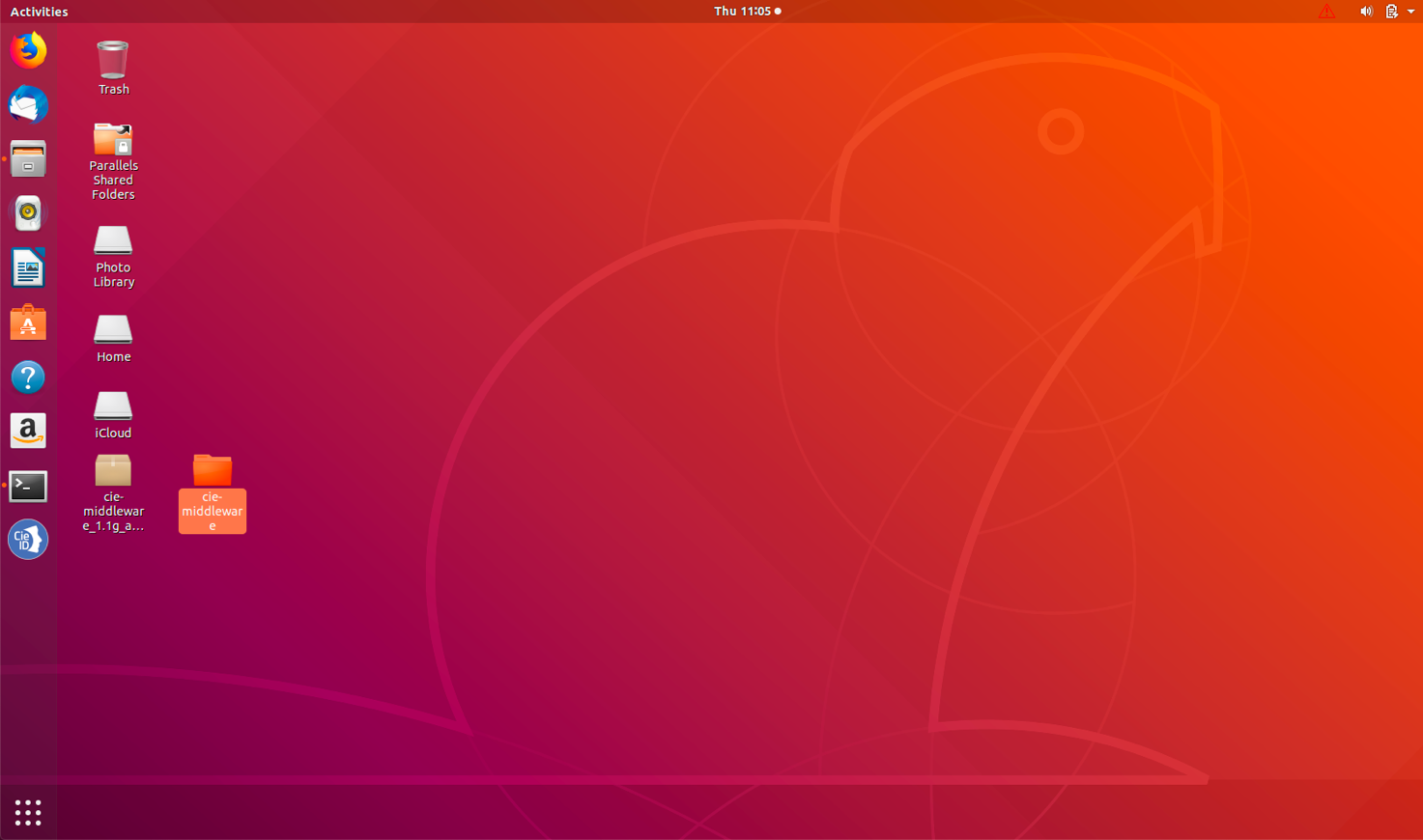The image size is (1423, 840).
Task: Click the red warning icon in top bar
Action: [1327, 12]
